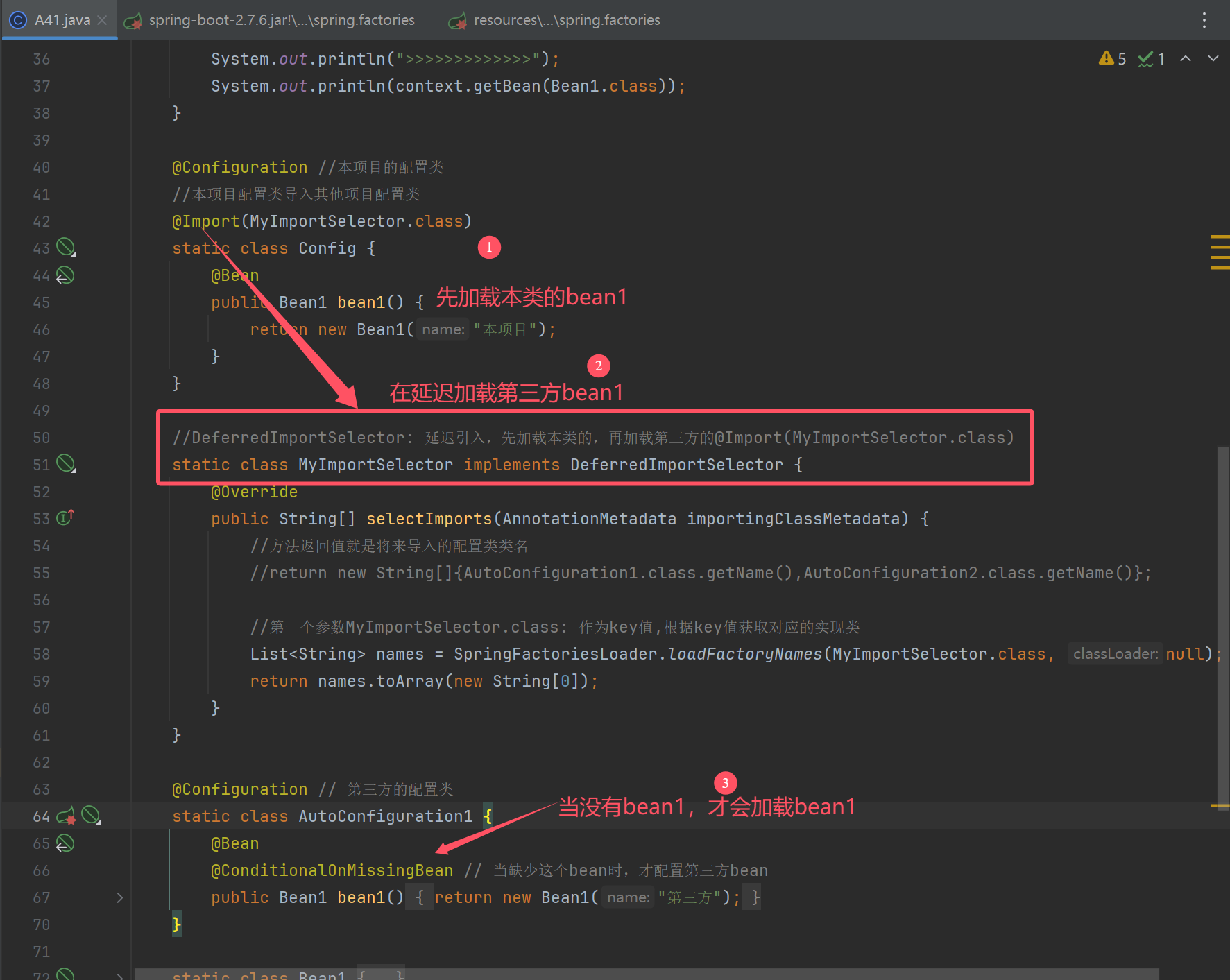
Task: Click SpringFactoriesLoader on line 58
Action: pyautogui.click(x=555, y=654)
